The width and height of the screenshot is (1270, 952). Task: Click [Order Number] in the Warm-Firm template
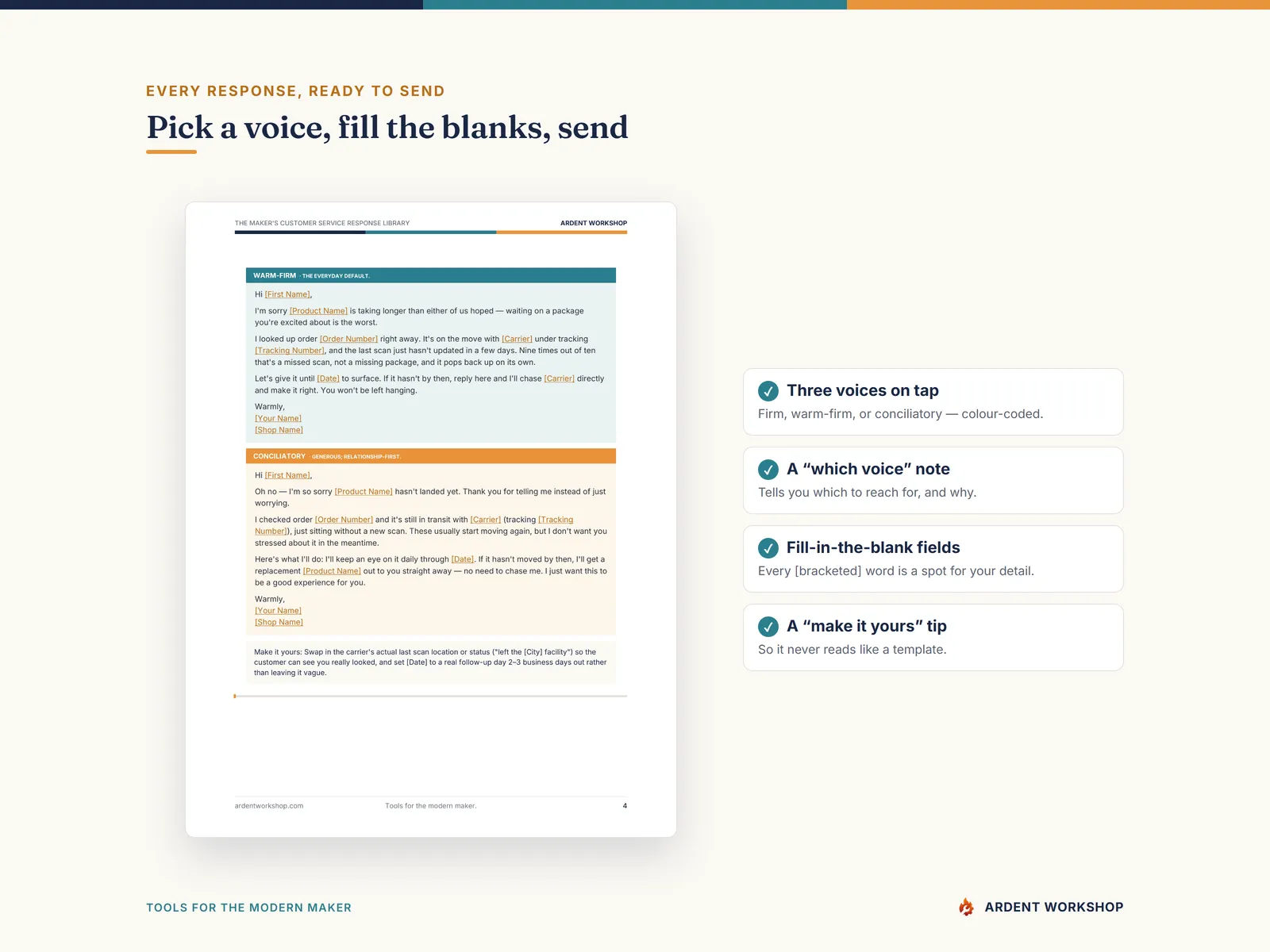[348, 339]
